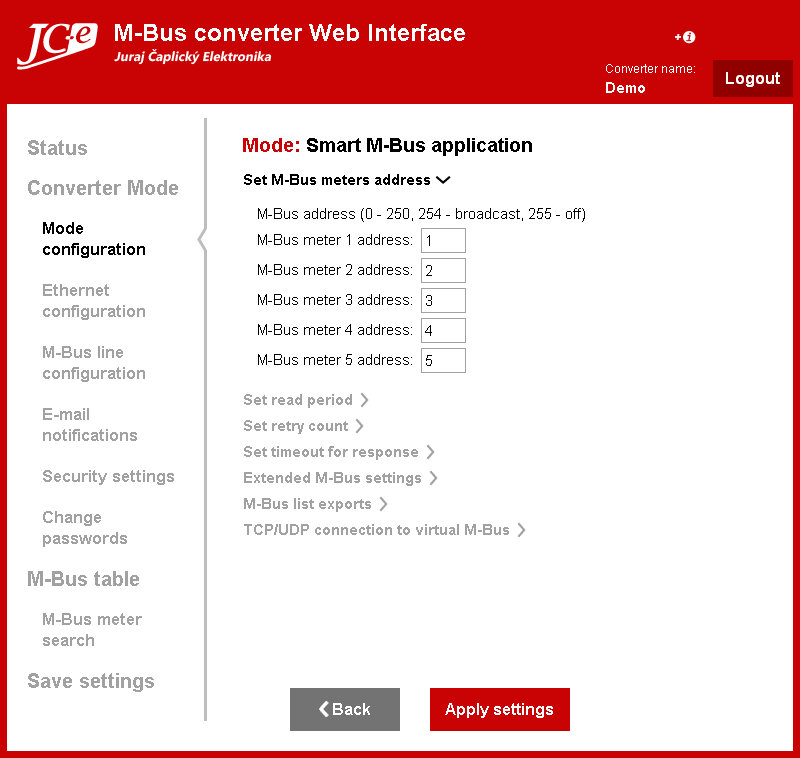The image size is (800, 758).
Task: Expand TCP/UDP connection to virtual M-Bus
Action: 384,530
